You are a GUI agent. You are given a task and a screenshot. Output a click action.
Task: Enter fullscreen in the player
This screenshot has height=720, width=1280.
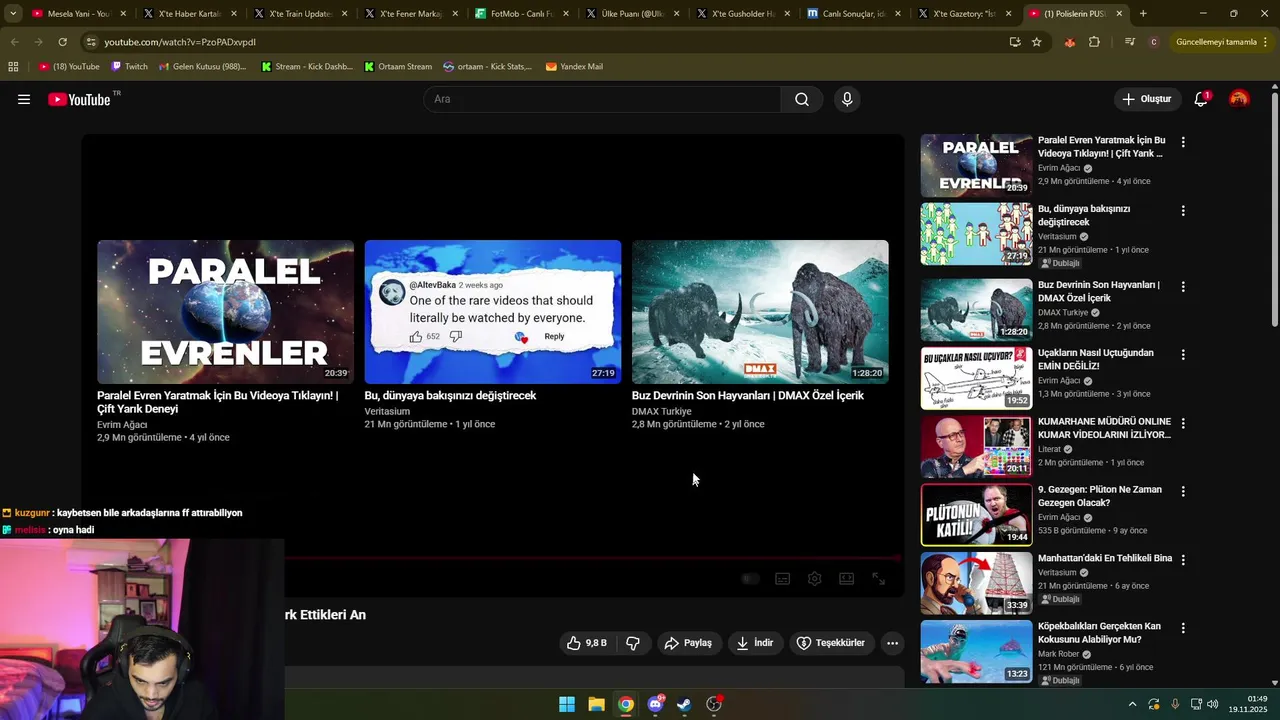click(879, 579)
